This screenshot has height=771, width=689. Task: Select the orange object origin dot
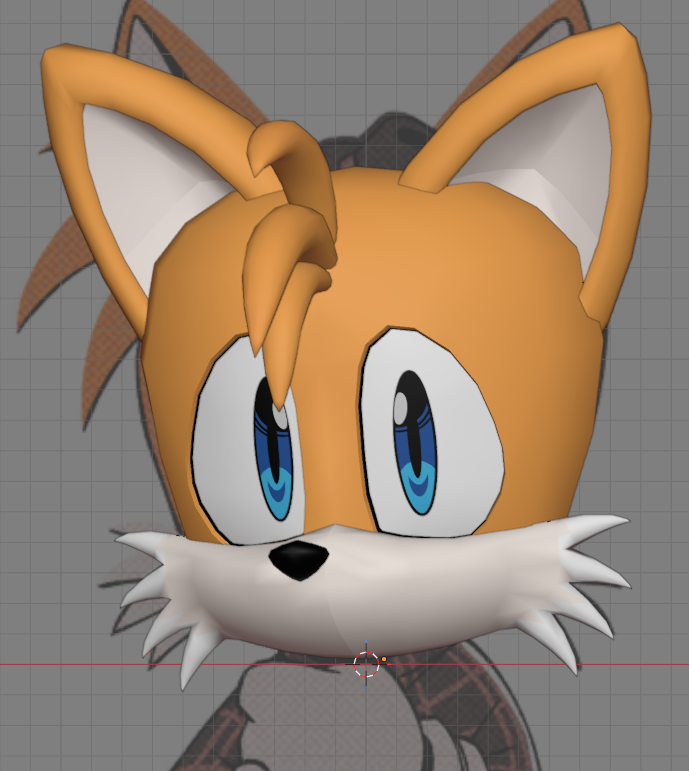point(384,659)
